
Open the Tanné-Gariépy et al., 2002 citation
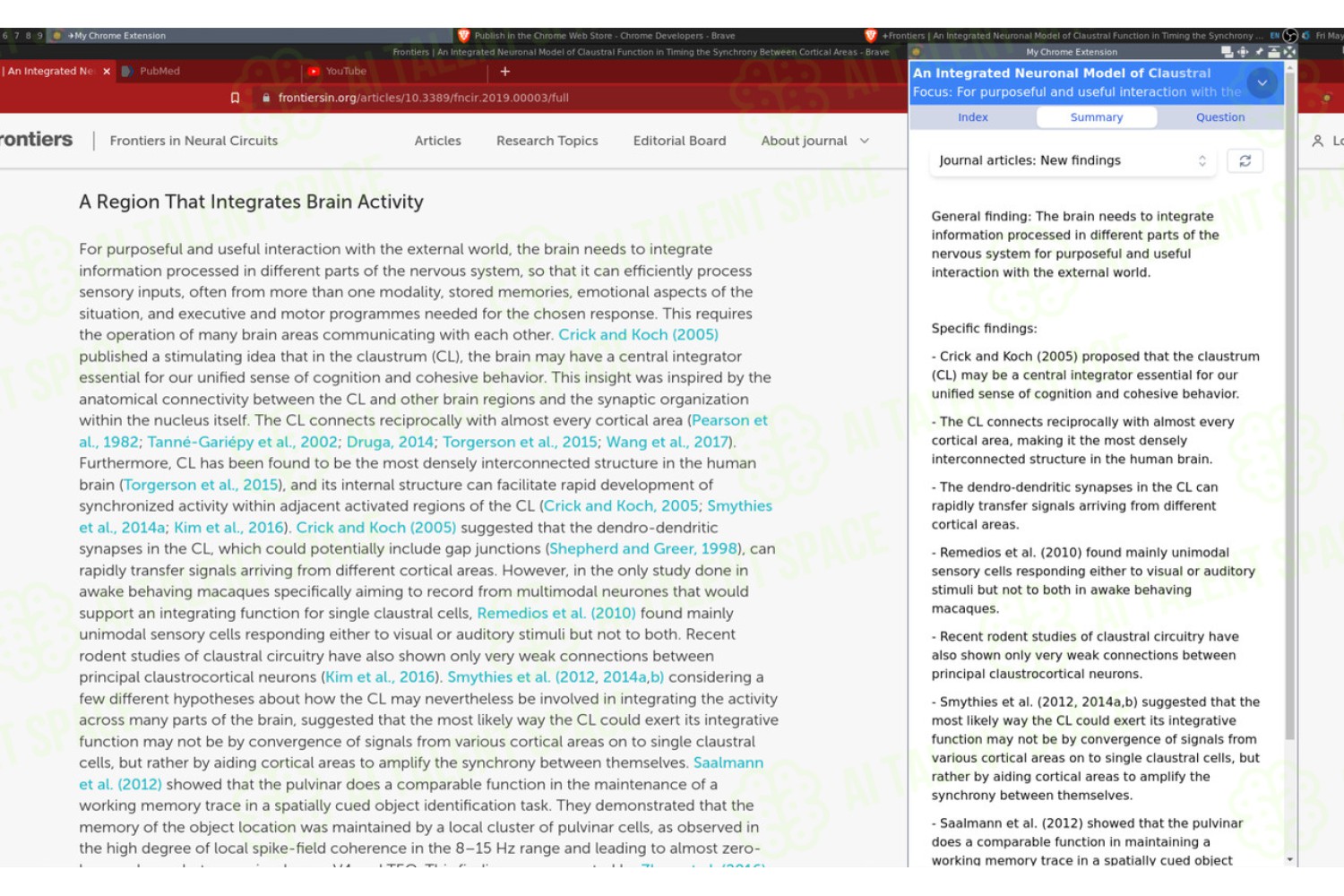242,442
